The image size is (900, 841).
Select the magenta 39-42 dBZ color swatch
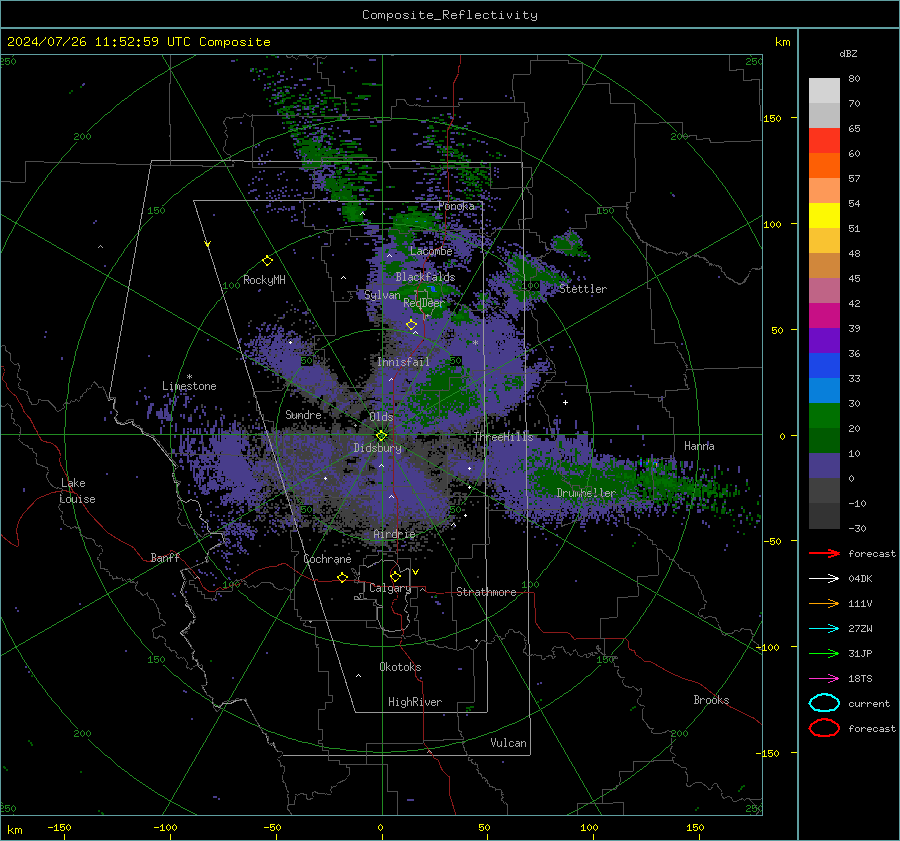point(824,316)
